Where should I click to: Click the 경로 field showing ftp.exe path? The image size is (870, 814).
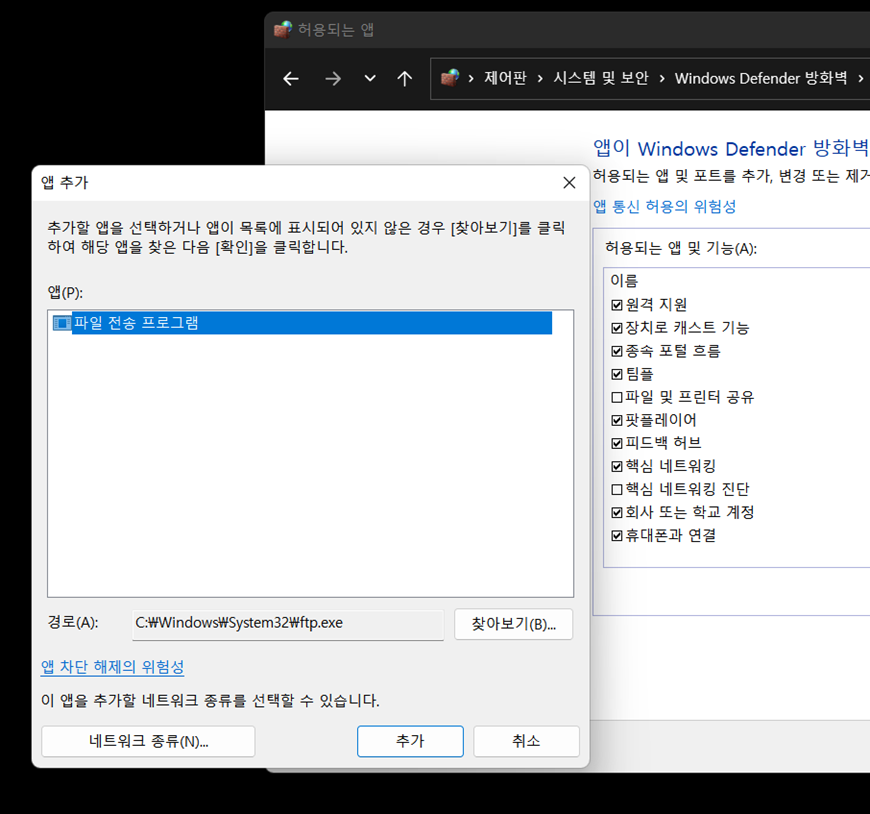point(288,624)
